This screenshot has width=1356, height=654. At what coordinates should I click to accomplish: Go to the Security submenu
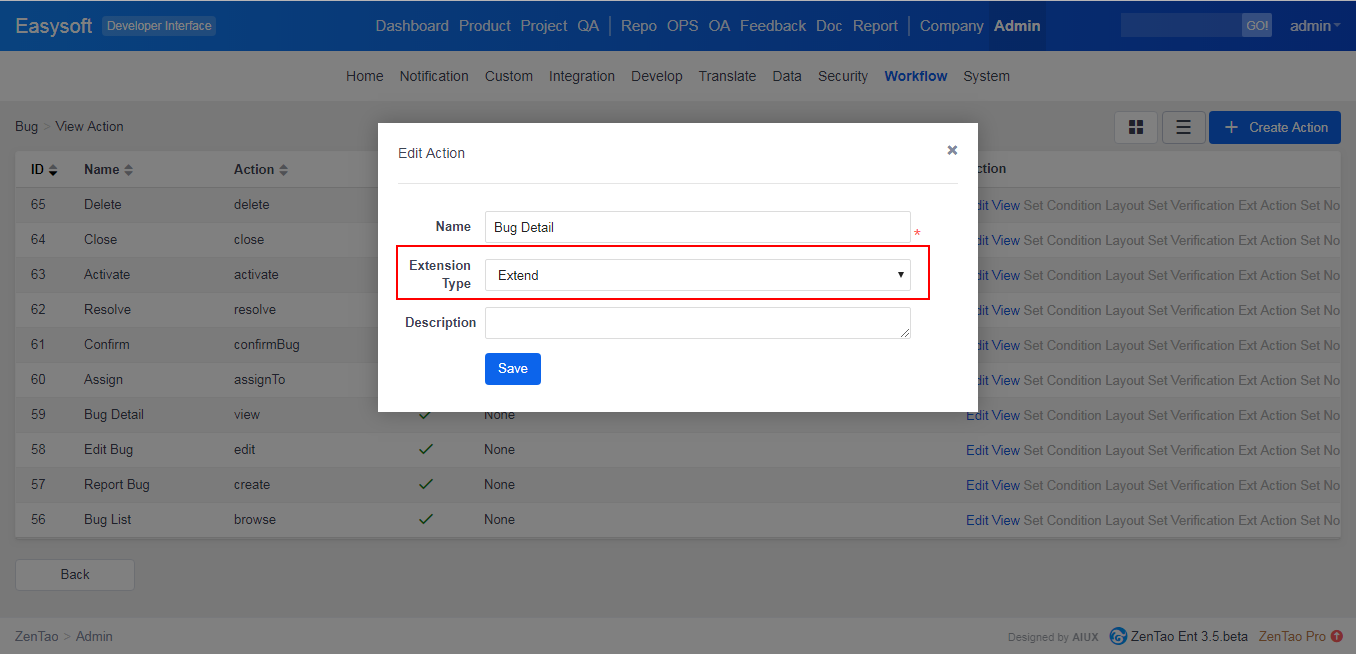click(x=842, y=76)
